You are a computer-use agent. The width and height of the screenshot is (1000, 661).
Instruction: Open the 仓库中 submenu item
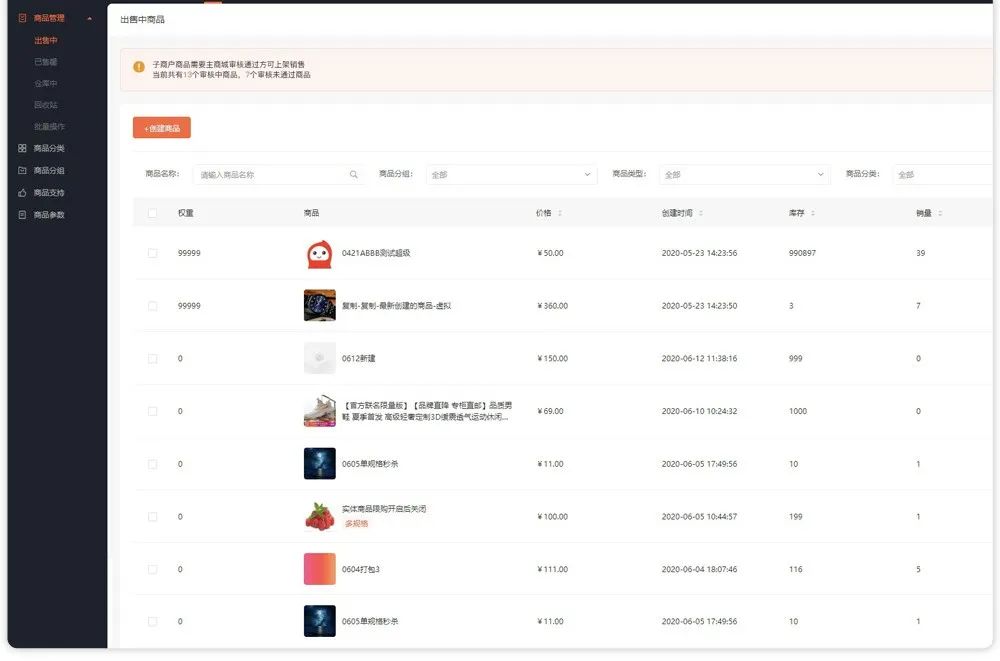click(x=46, y=84)
